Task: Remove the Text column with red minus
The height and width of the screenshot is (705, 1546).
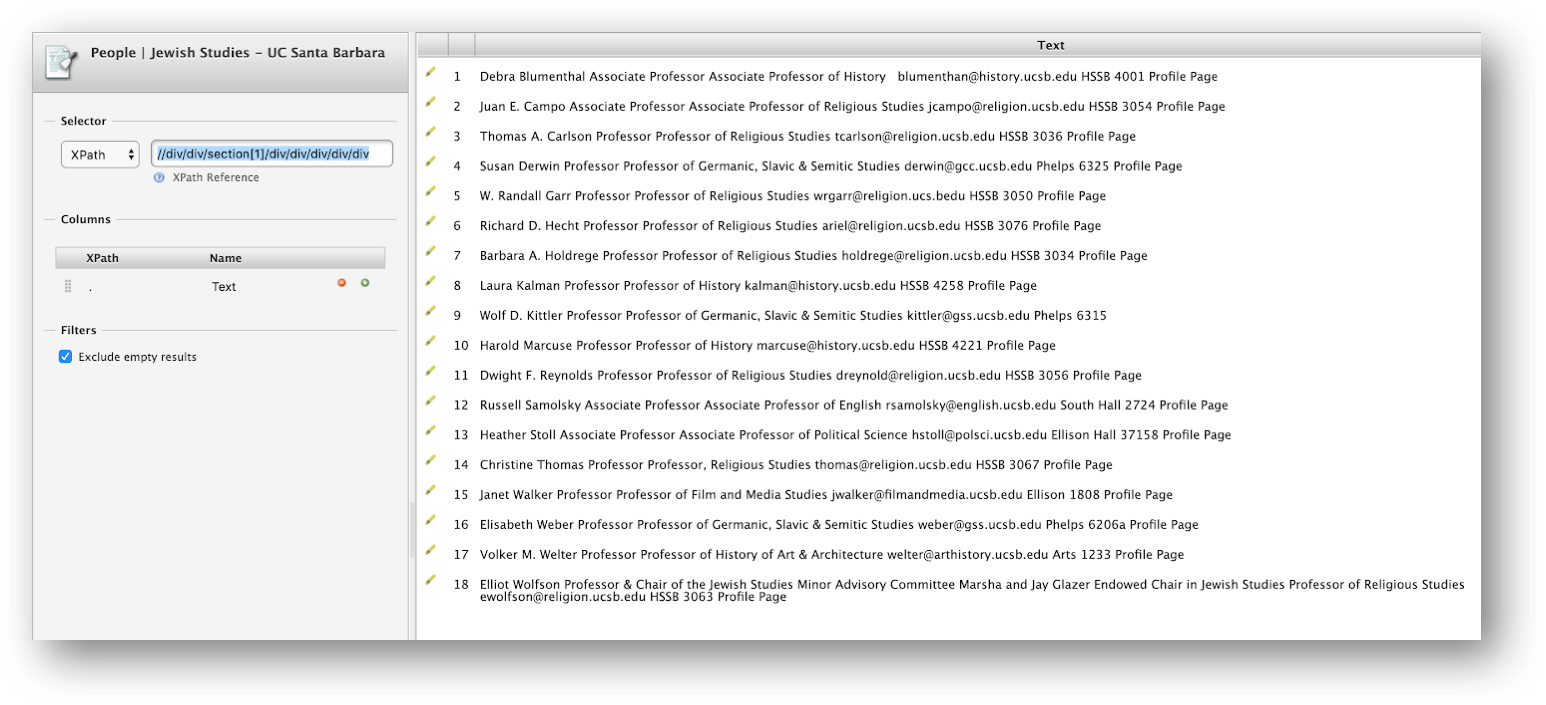Action: tap(342, 284)
